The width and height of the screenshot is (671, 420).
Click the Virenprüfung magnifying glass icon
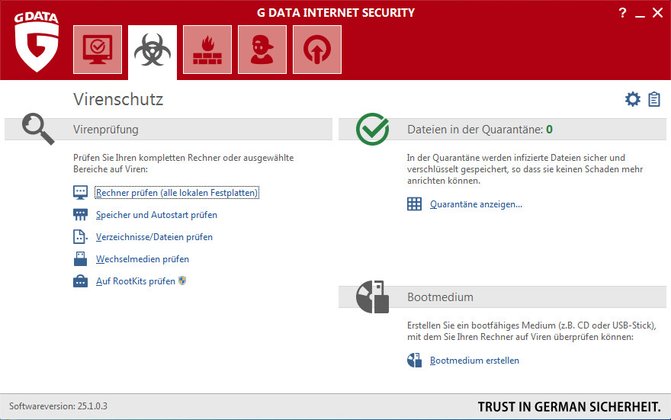click(x=38, y=129)
